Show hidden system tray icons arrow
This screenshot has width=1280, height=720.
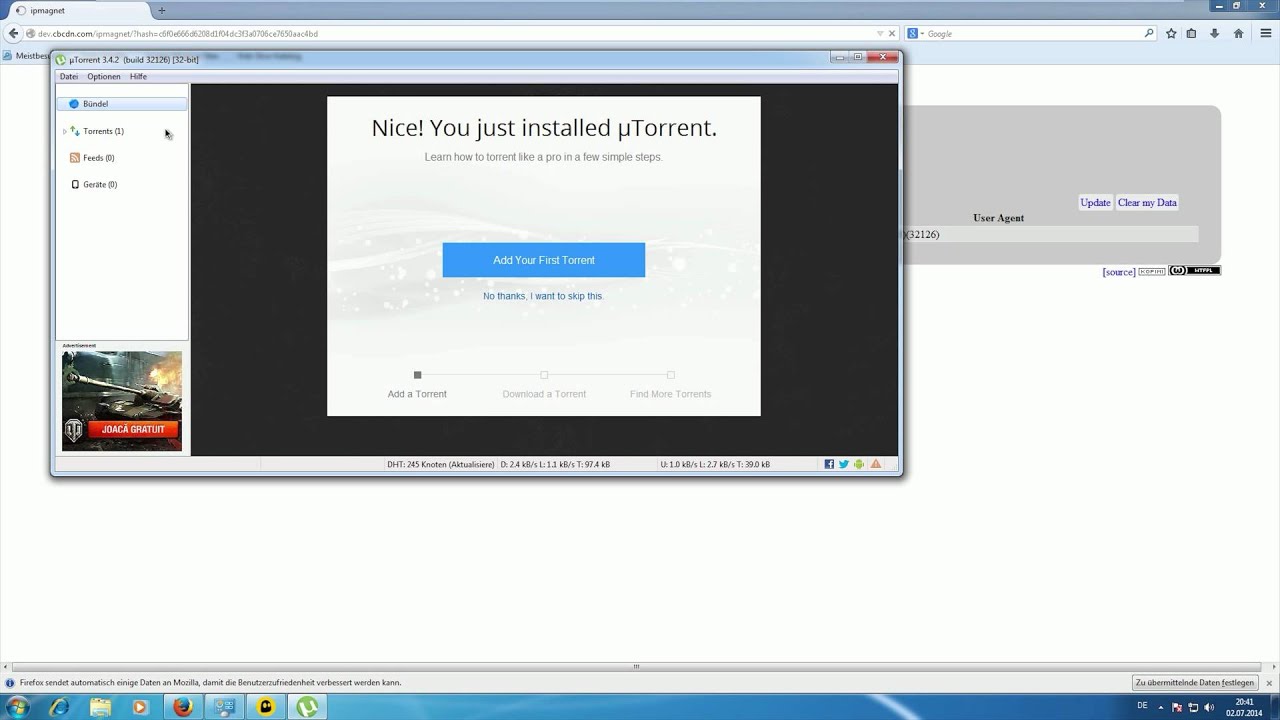tap(1163, 707)
